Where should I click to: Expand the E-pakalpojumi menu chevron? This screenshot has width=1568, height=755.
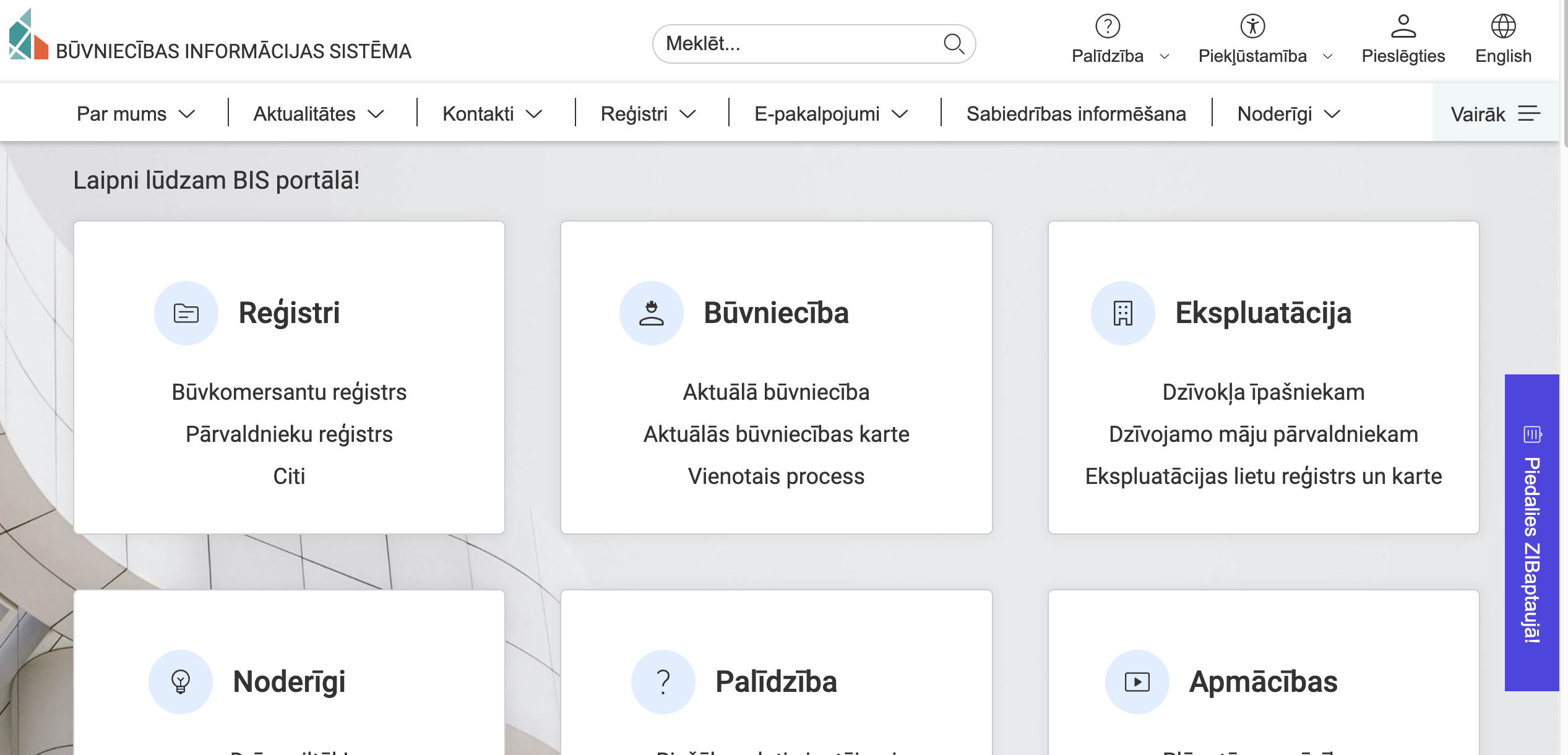[x=900, y=114]
